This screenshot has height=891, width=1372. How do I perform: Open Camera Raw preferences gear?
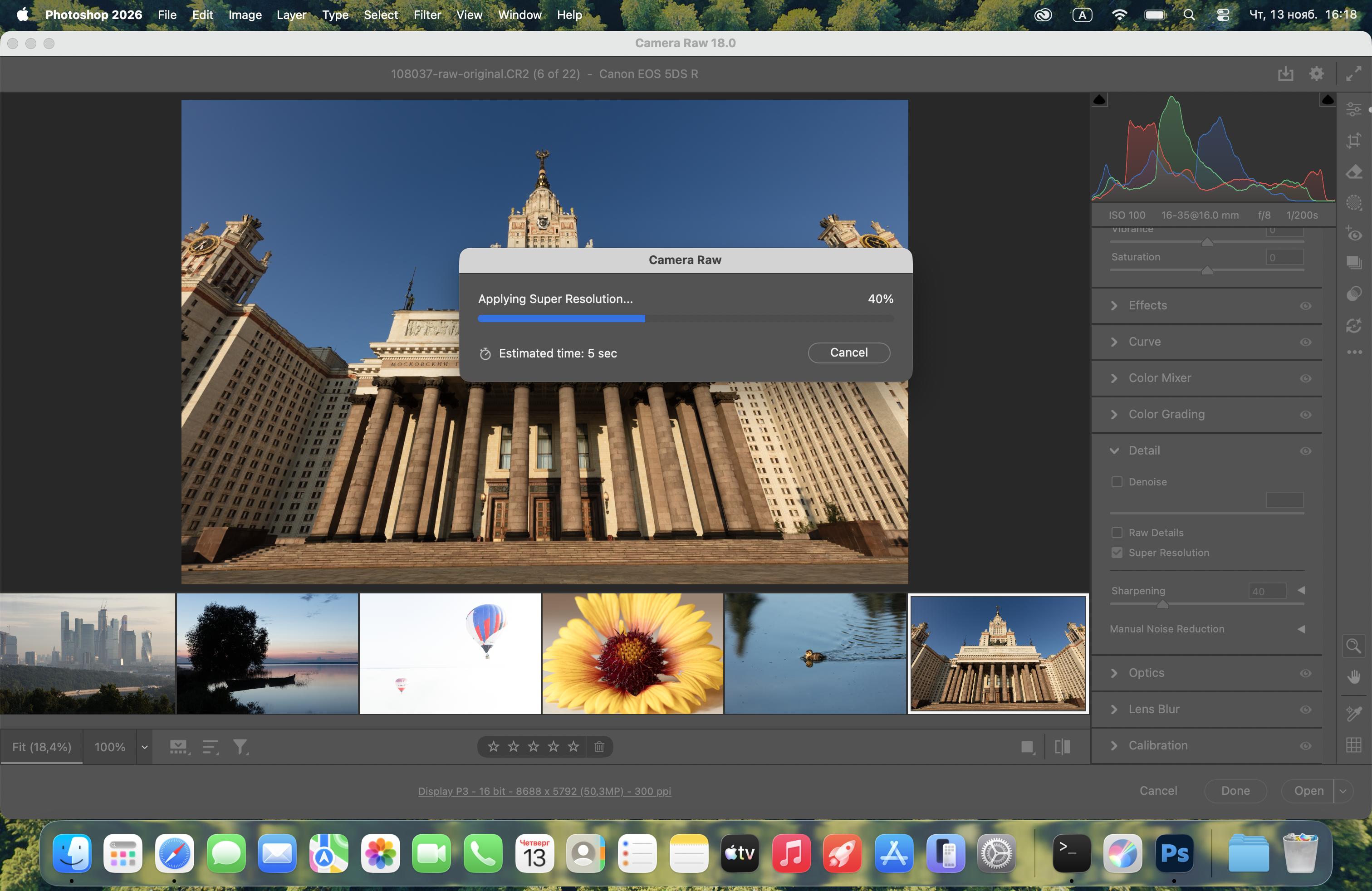point(1316,74)
